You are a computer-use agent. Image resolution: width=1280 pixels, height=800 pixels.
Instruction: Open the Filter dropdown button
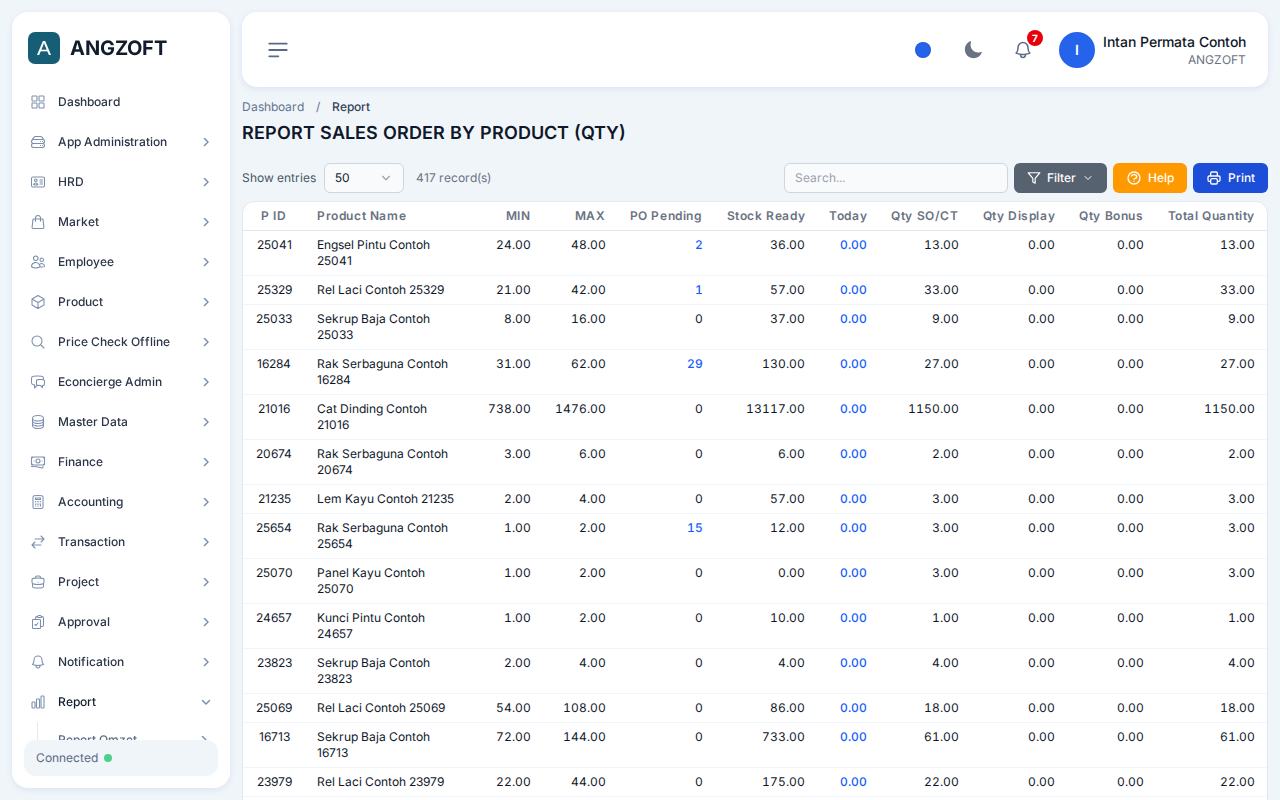(1060, 178)
